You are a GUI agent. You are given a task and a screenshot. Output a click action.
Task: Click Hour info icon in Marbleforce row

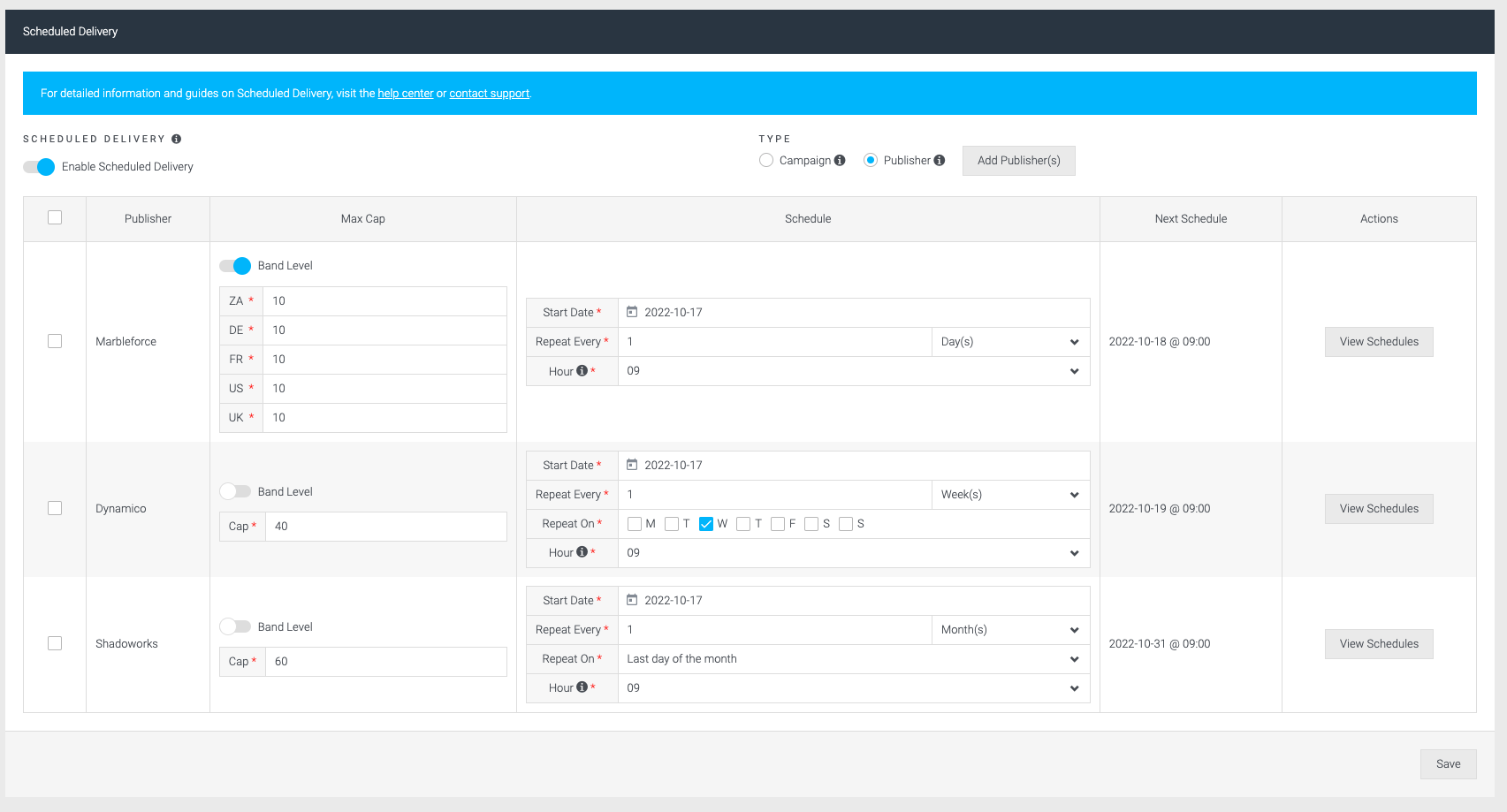(582, 371)
